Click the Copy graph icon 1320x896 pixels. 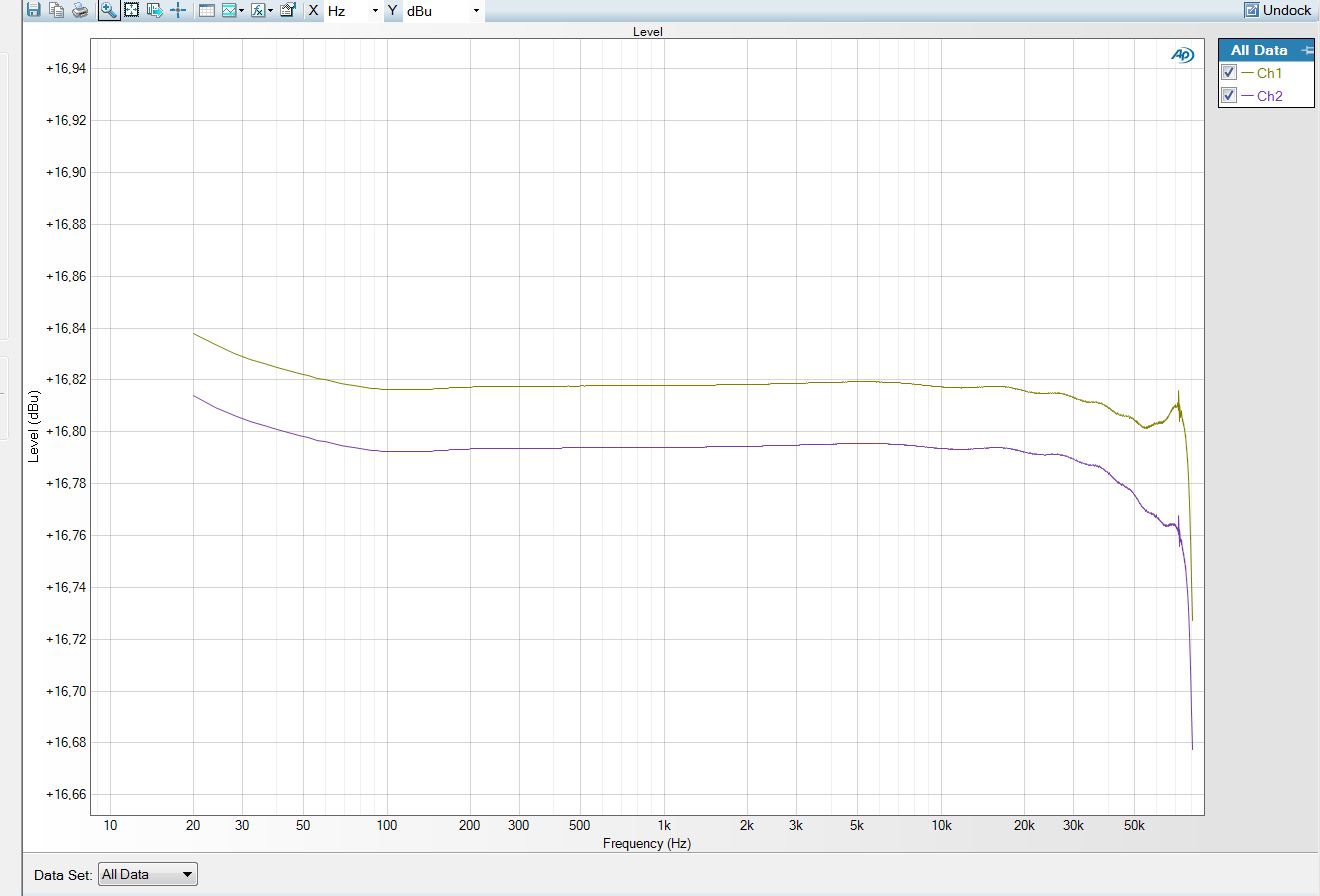point(57,10)
